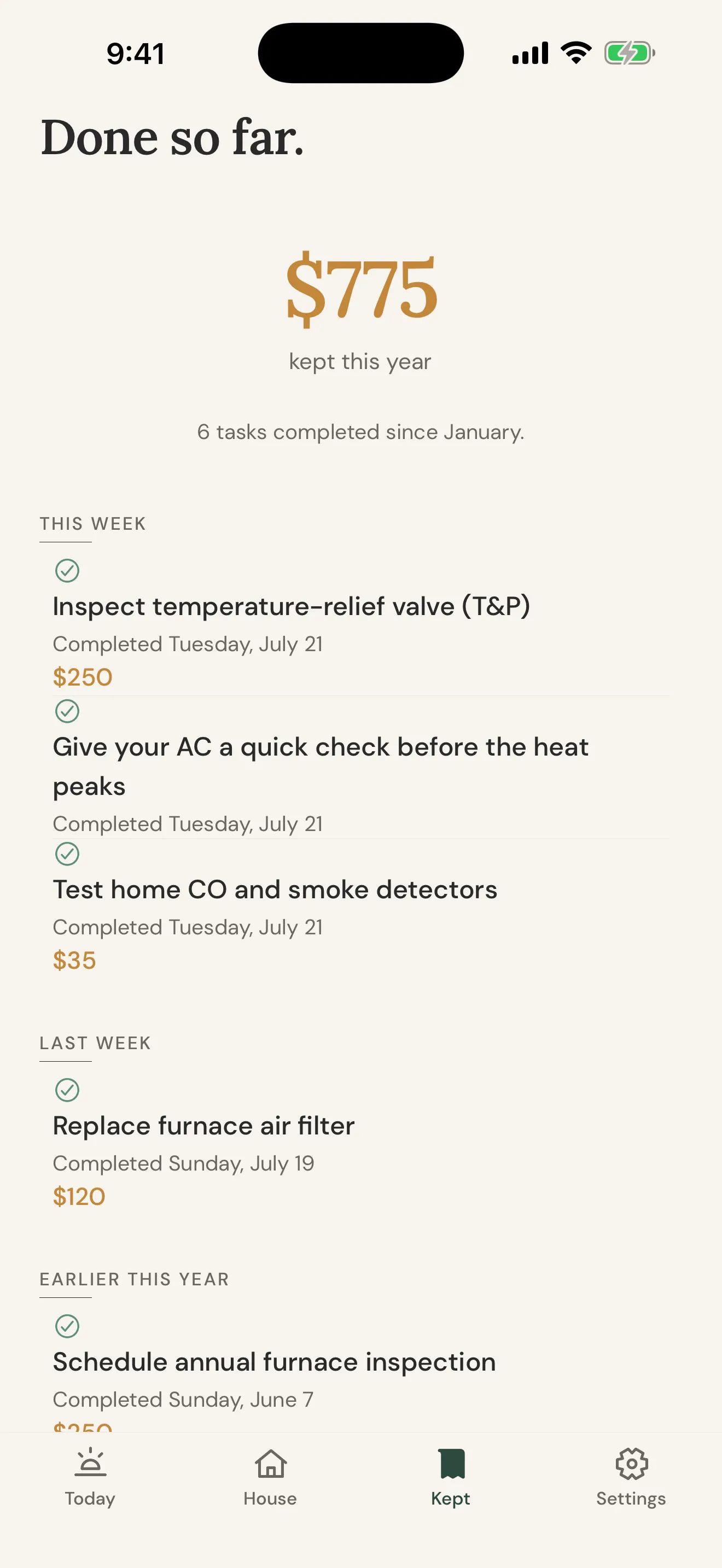Tap the $775 kept this year total
This screenshot has height=1568, width=722.
click(x=361, y=289)
